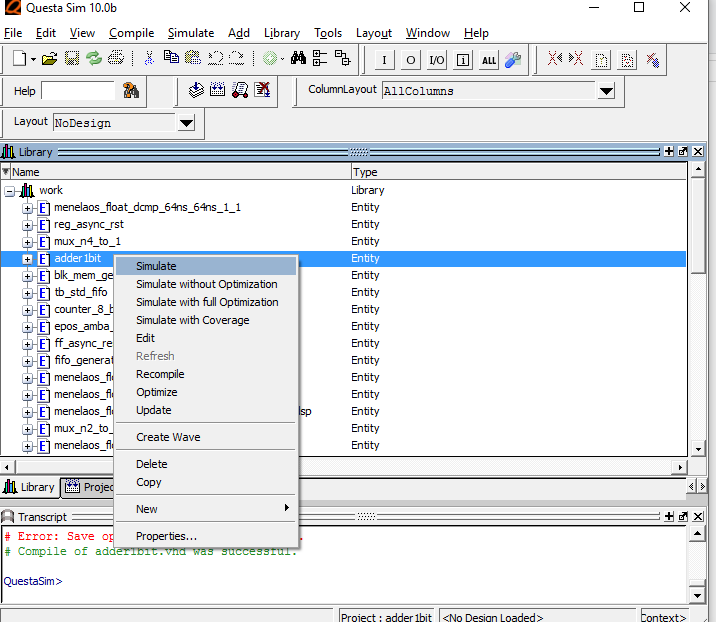Toggle the 'ALL' signals filter button
The height and width of the screenshot is (622, 716).
pyautogui.click(x=489, y=60)
